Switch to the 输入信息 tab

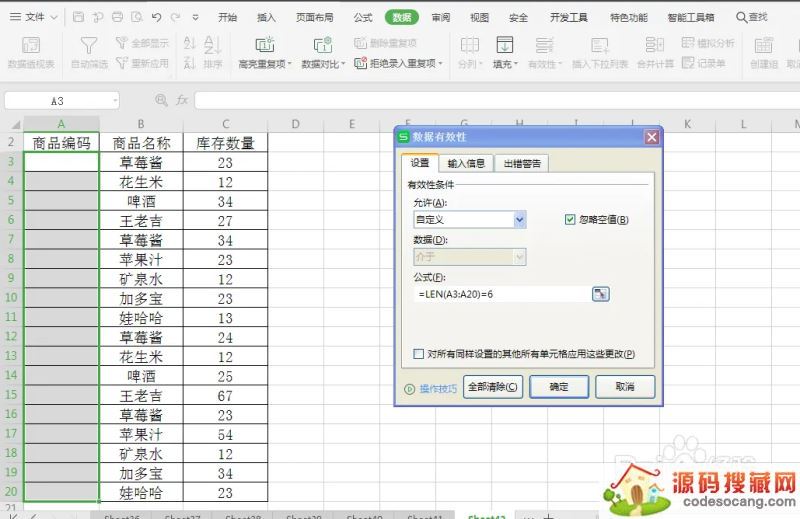(x=465, y=163)
